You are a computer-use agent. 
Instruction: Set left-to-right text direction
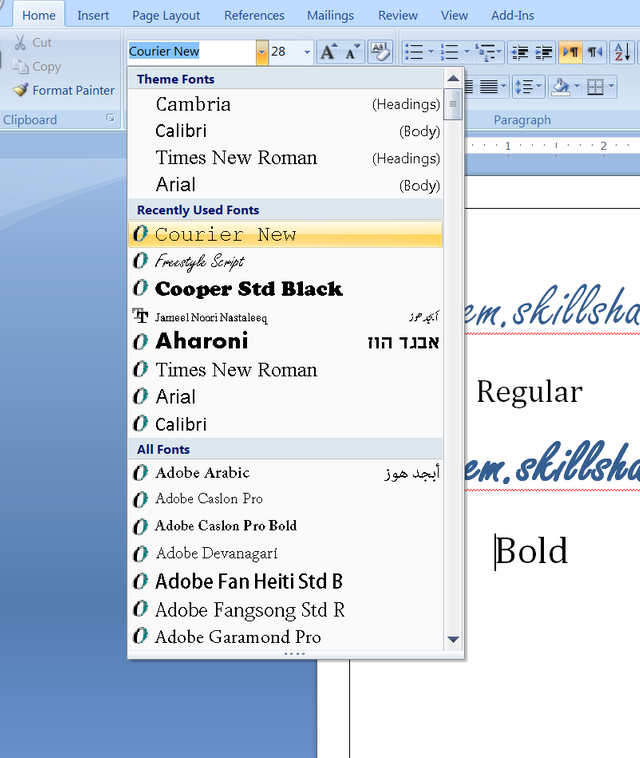coord(570,52)
